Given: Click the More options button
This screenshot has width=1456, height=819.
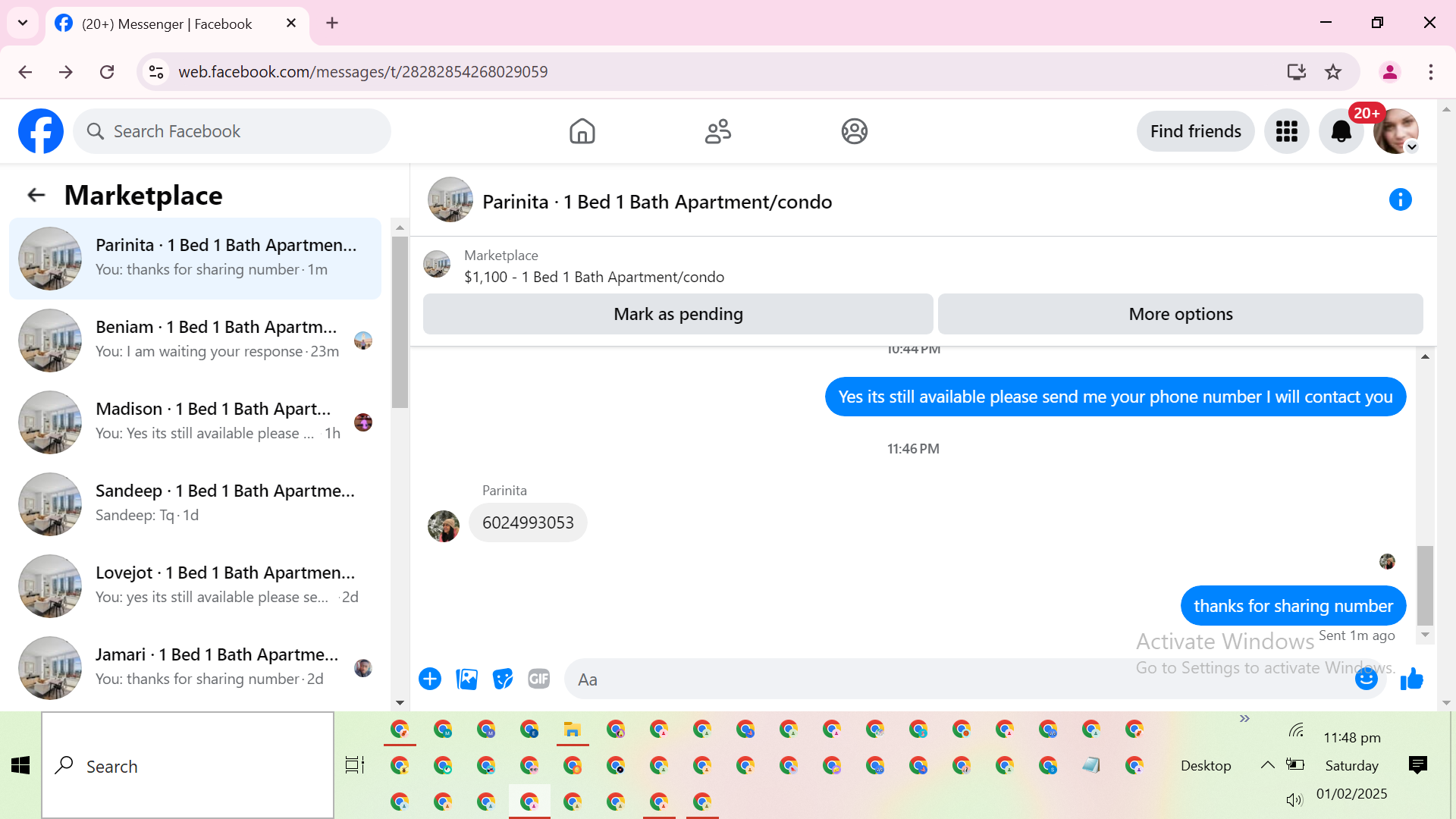Looking at the screenshot, I should pyautogui.click(x=1180, y=314).
